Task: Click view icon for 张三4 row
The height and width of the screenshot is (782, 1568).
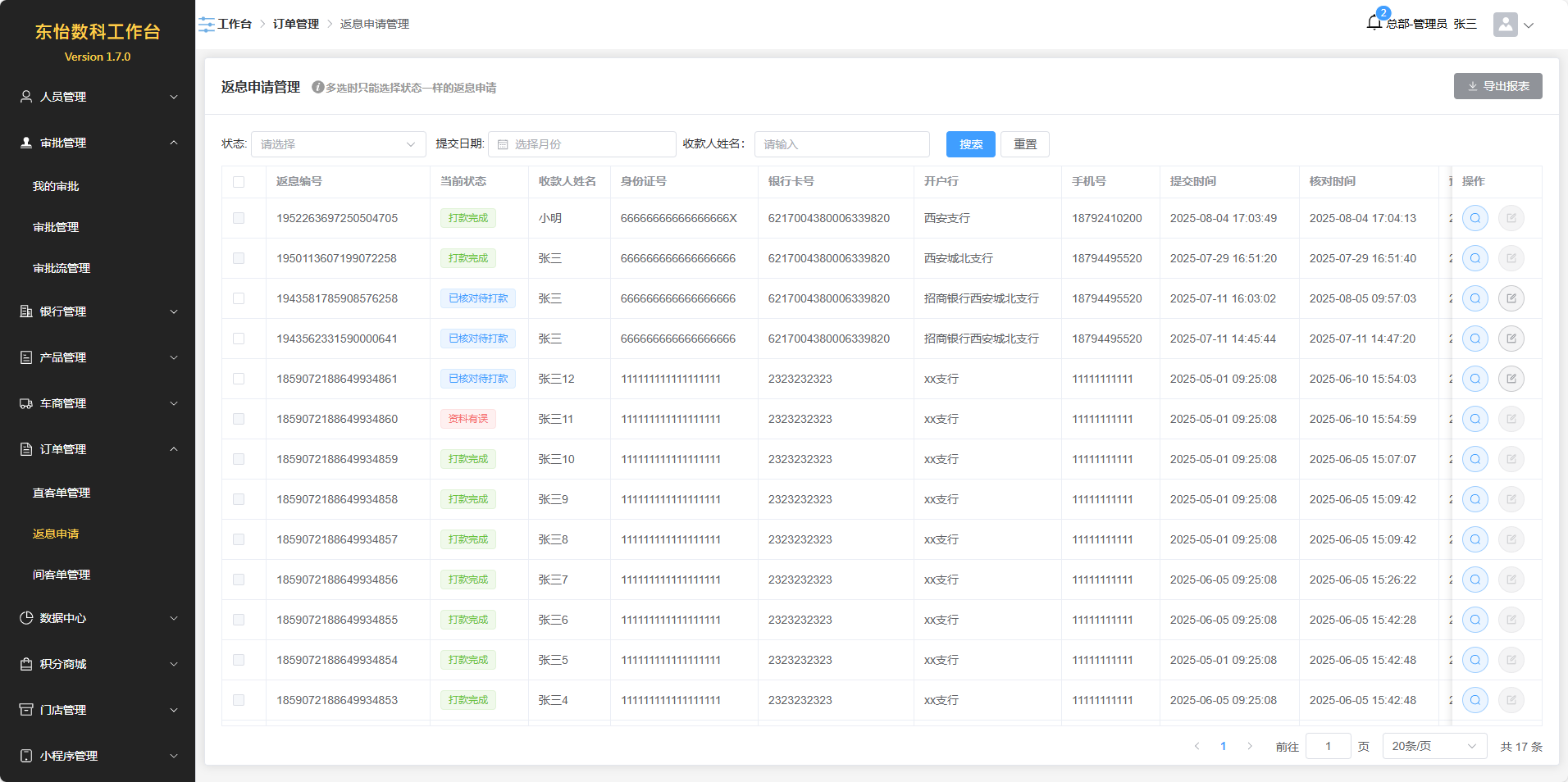Action: [1475, 700]
